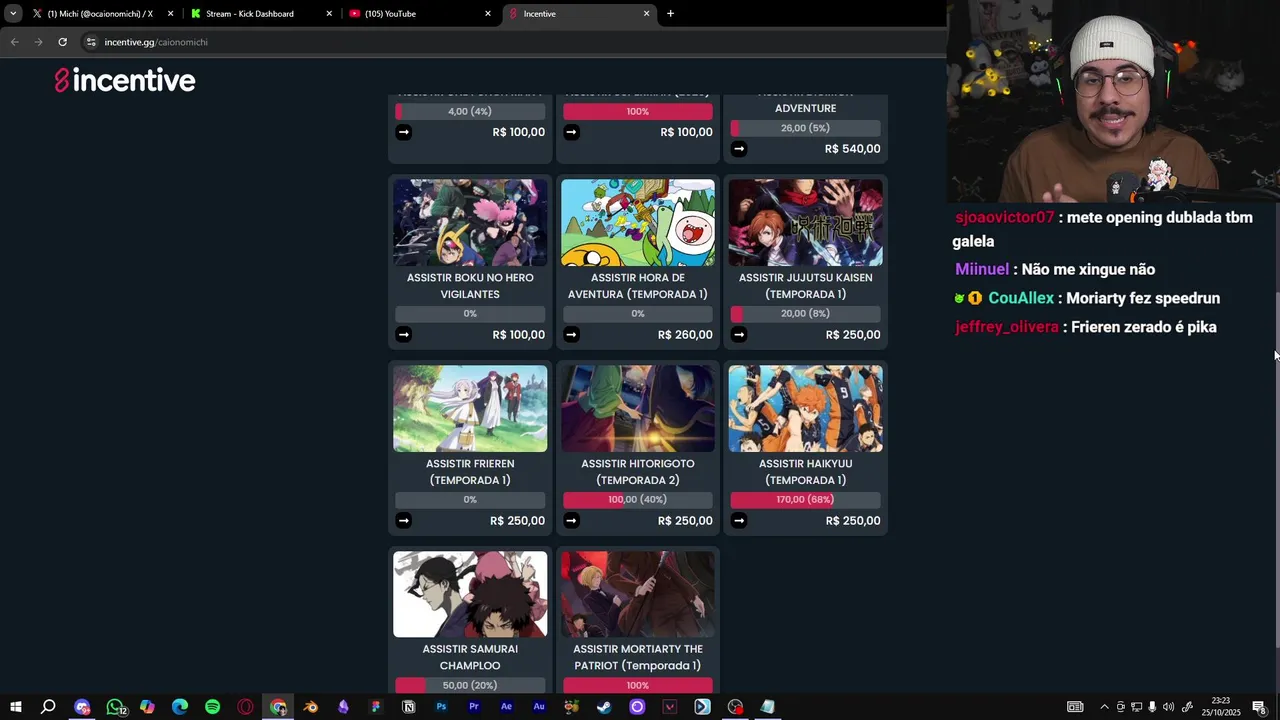Image resolution: width=1280 pixels, height=720 pixels.
Task: Switch to the Stream - Kick Dashboard tab
Action: 261,14
